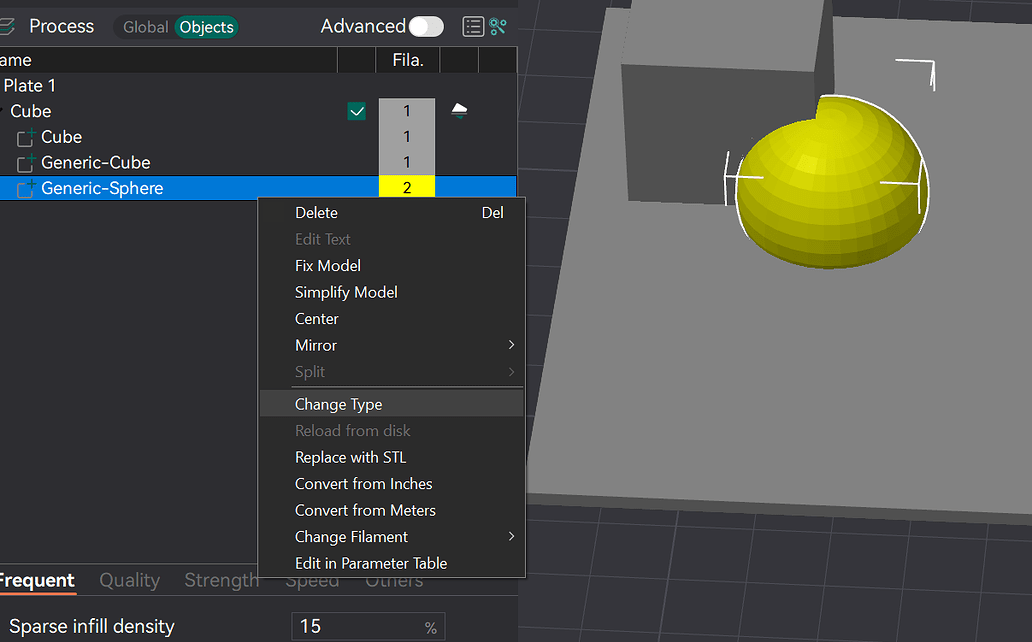Open filament dropdown for top-level Cube object
The height and width of the screenshot is (642, 1032).
(407, 111)
